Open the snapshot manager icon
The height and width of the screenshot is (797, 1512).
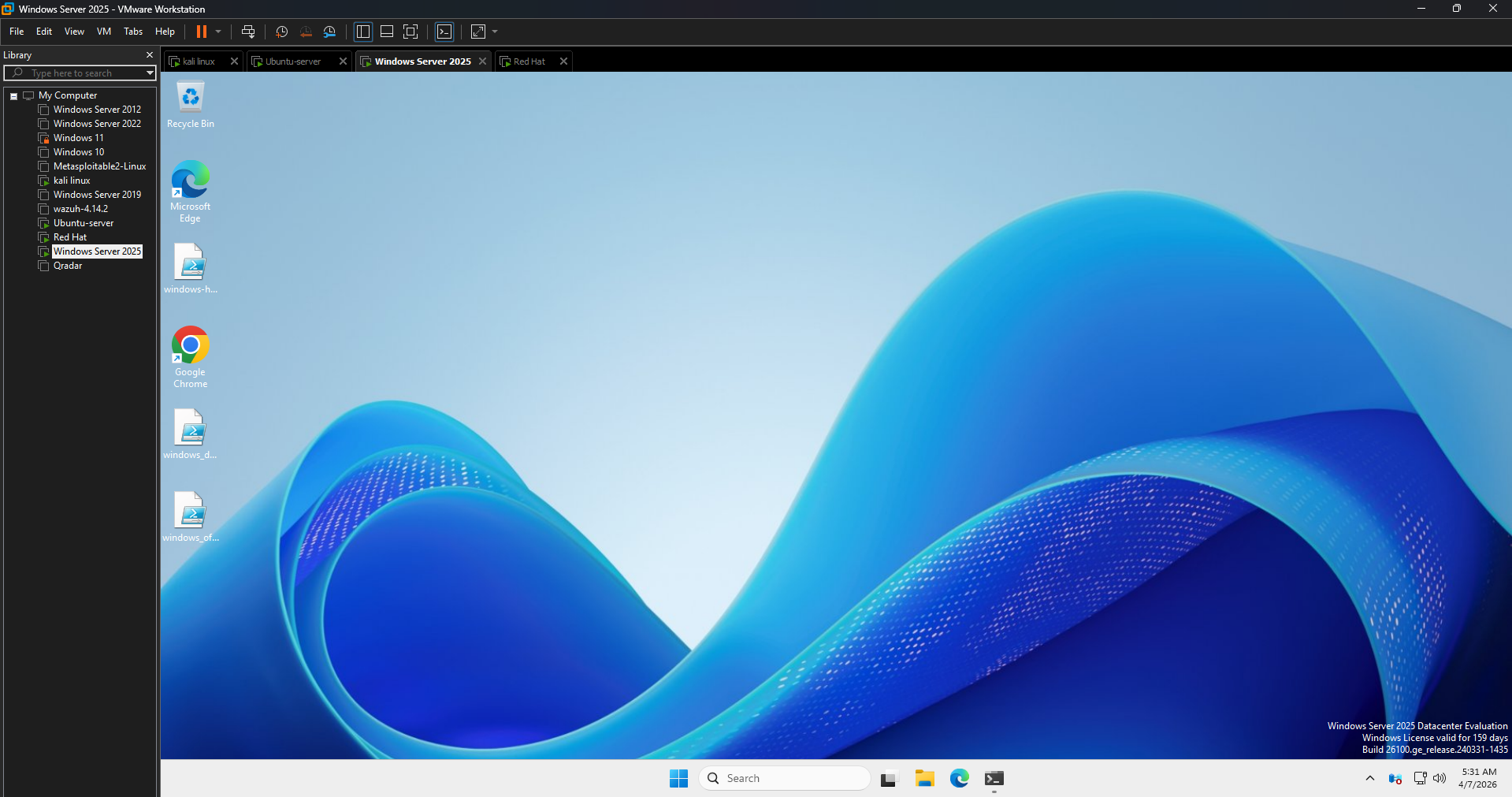point(329,32)
